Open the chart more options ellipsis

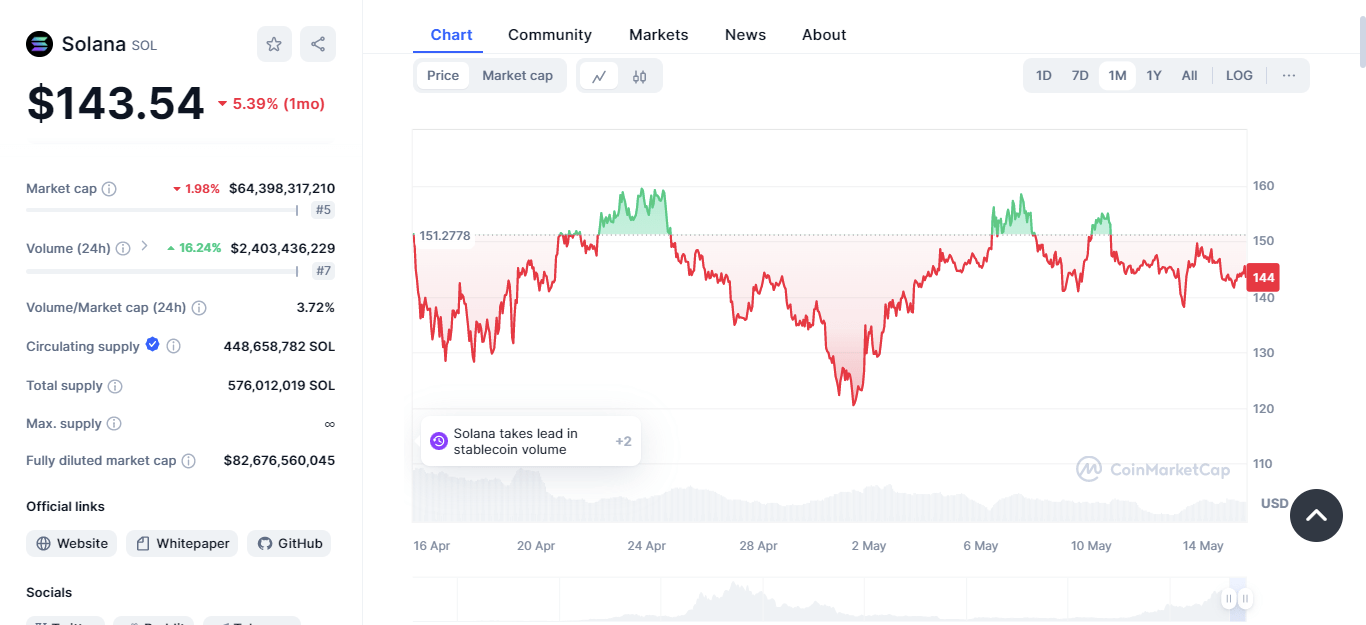(x=1289, y=75)
